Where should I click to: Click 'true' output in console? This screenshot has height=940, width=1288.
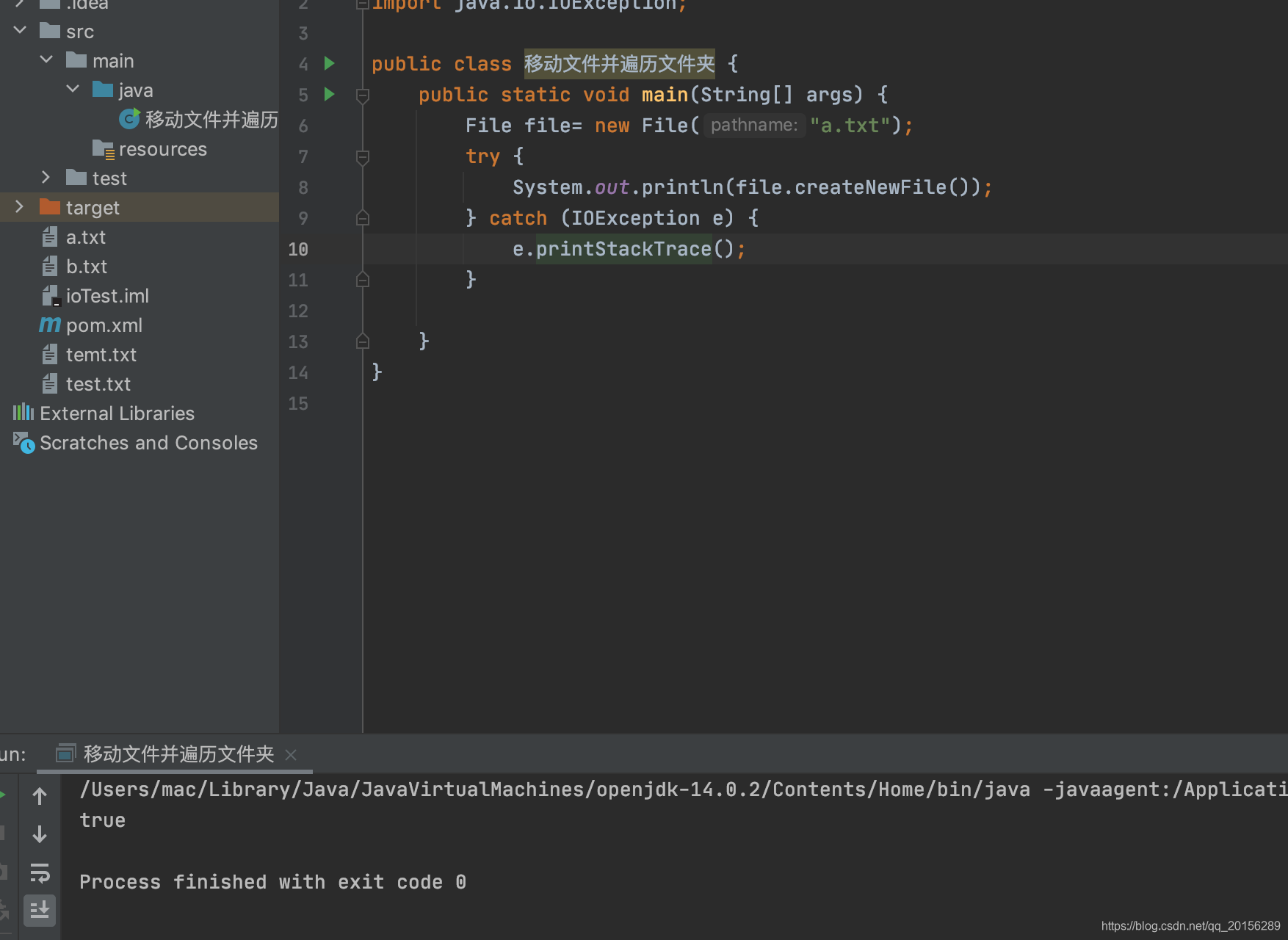tap(102, 820)
